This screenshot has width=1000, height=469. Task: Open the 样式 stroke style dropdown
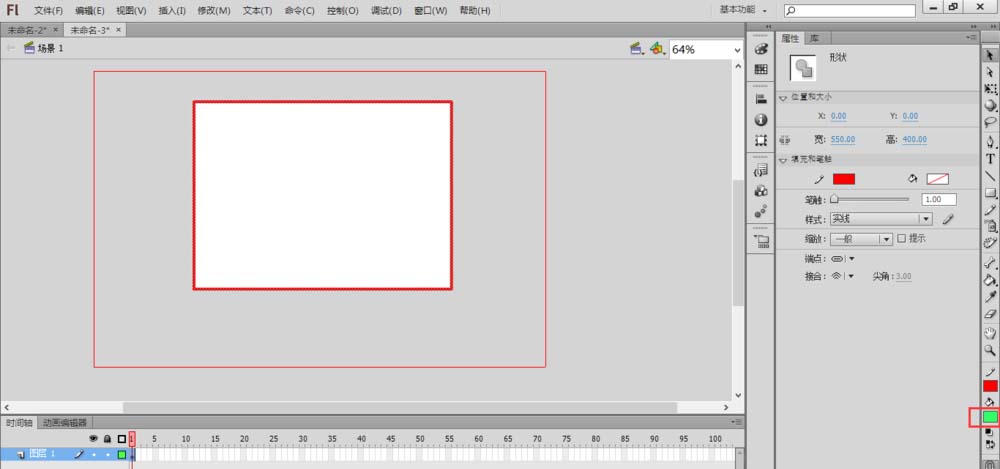[x=881, y=219]
